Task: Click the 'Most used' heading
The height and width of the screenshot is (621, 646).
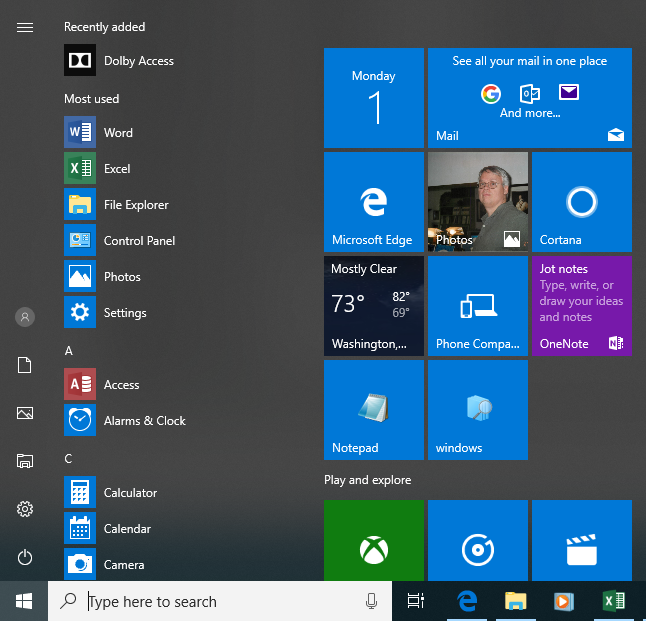Action: tap(91, 99)
